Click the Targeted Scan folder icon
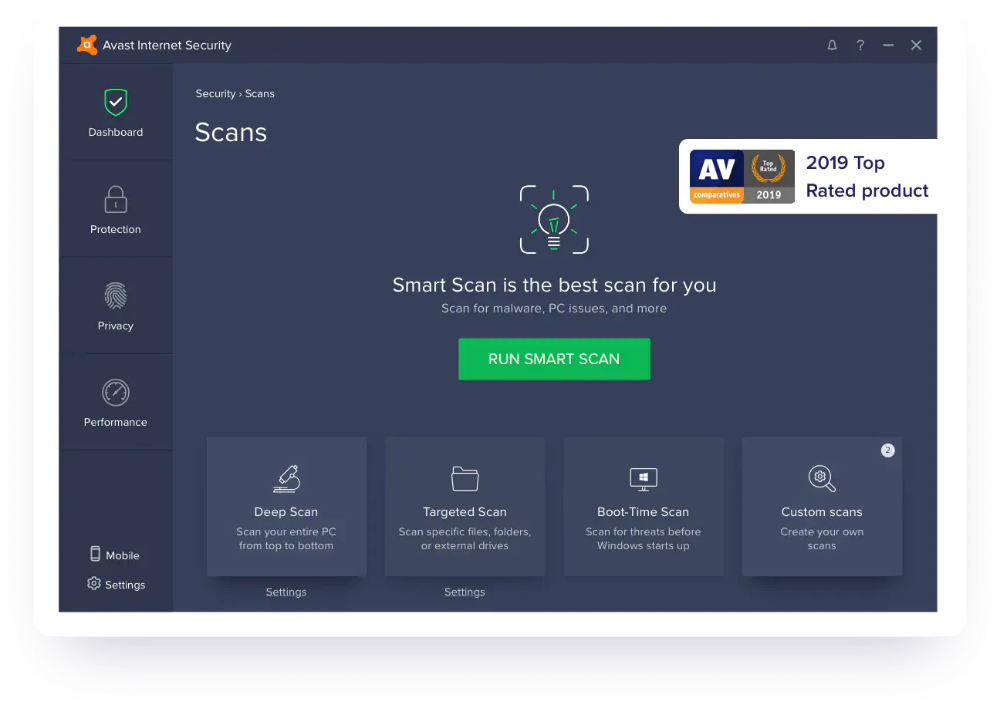The width and height of the screenshot is (1000, 705). point(465,479)
